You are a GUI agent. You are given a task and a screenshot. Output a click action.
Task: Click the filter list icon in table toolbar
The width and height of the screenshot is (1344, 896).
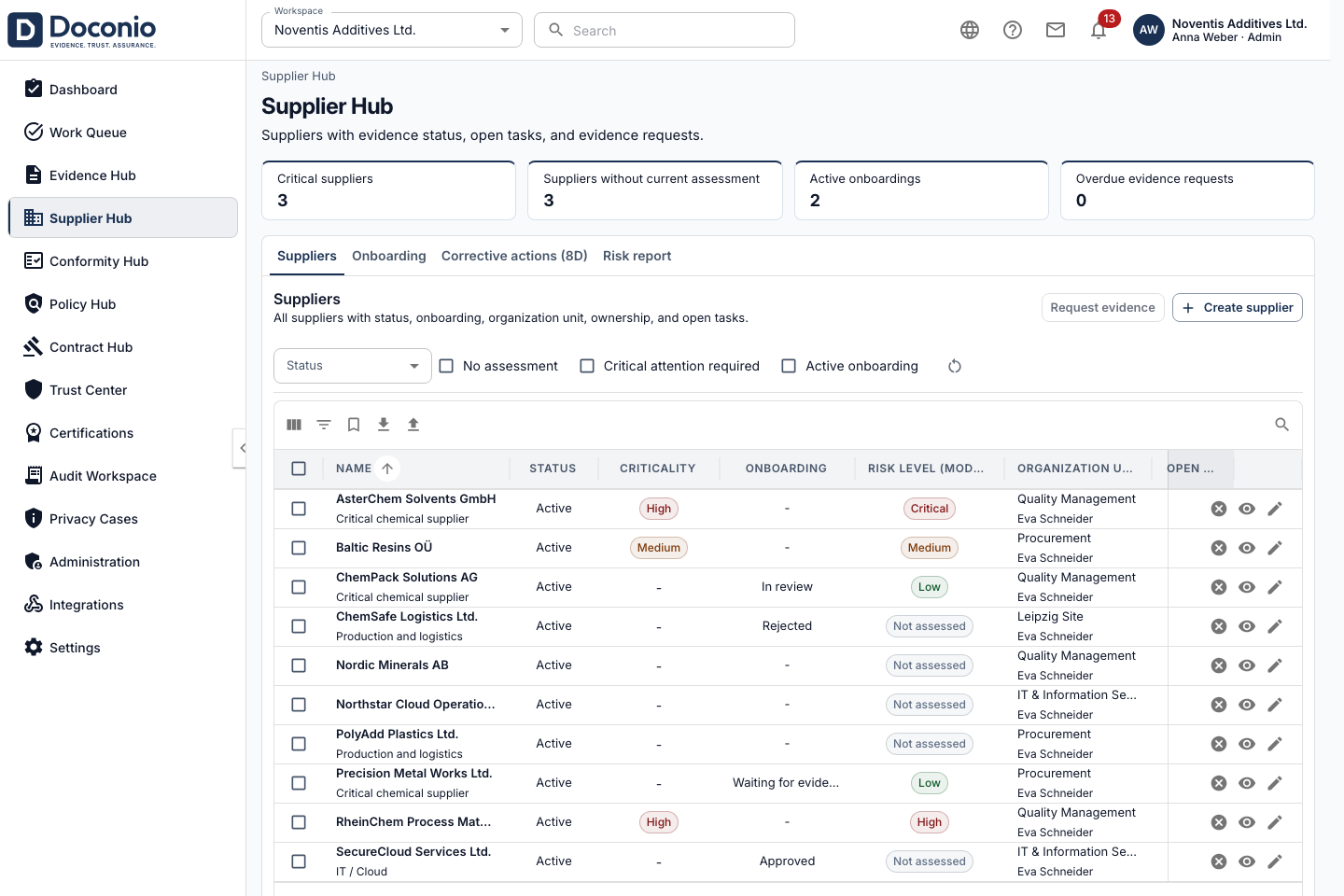324,425
